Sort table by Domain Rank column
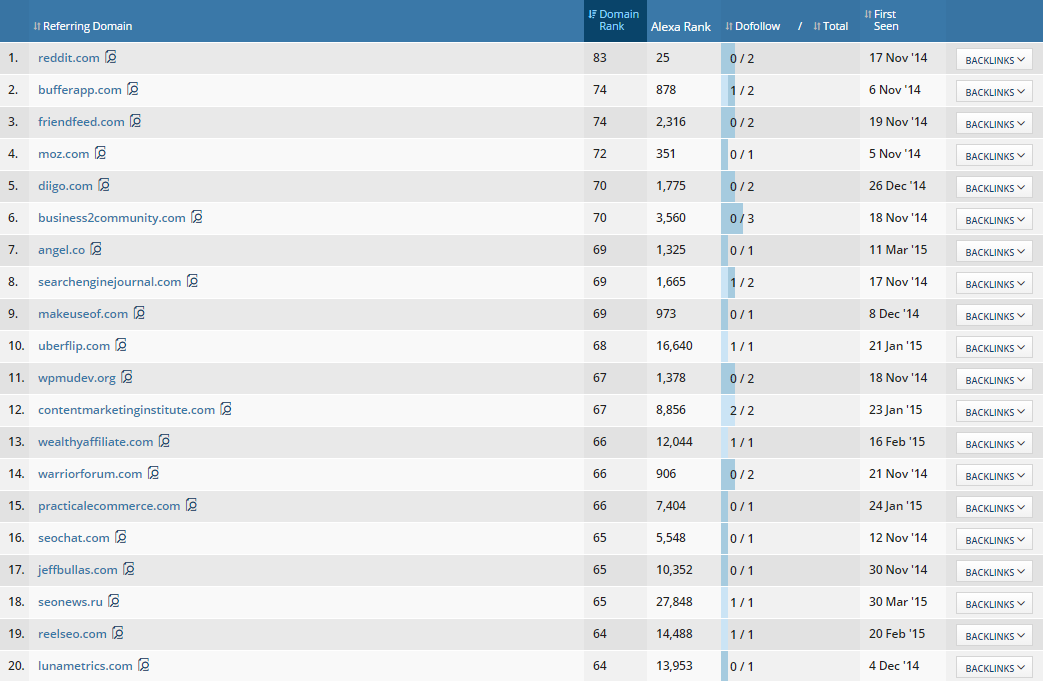 [614, 20]
